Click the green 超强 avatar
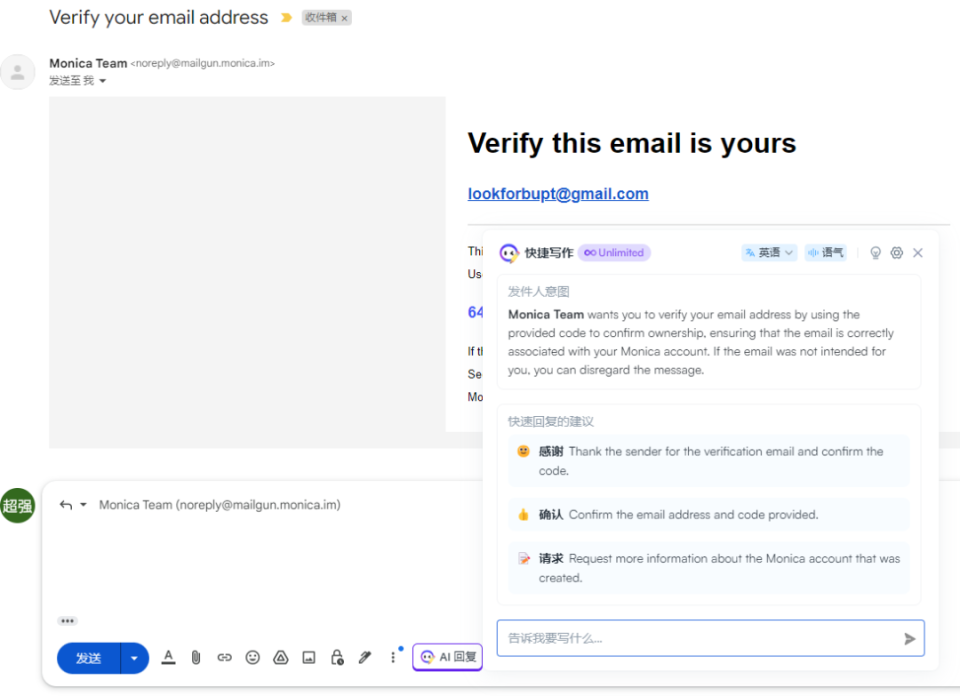Viewport: 960px width, 696px height. [18, 506]
